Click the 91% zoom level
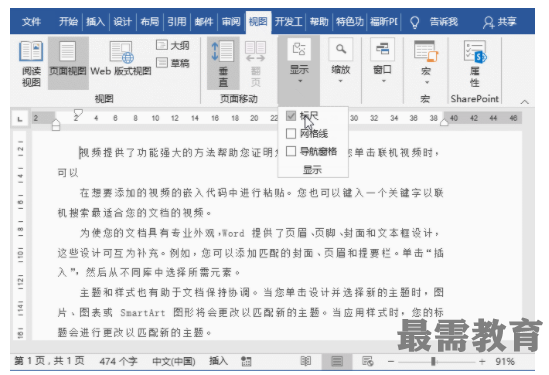549x375 pixels. pyautogui.click(x=505, y=361)
